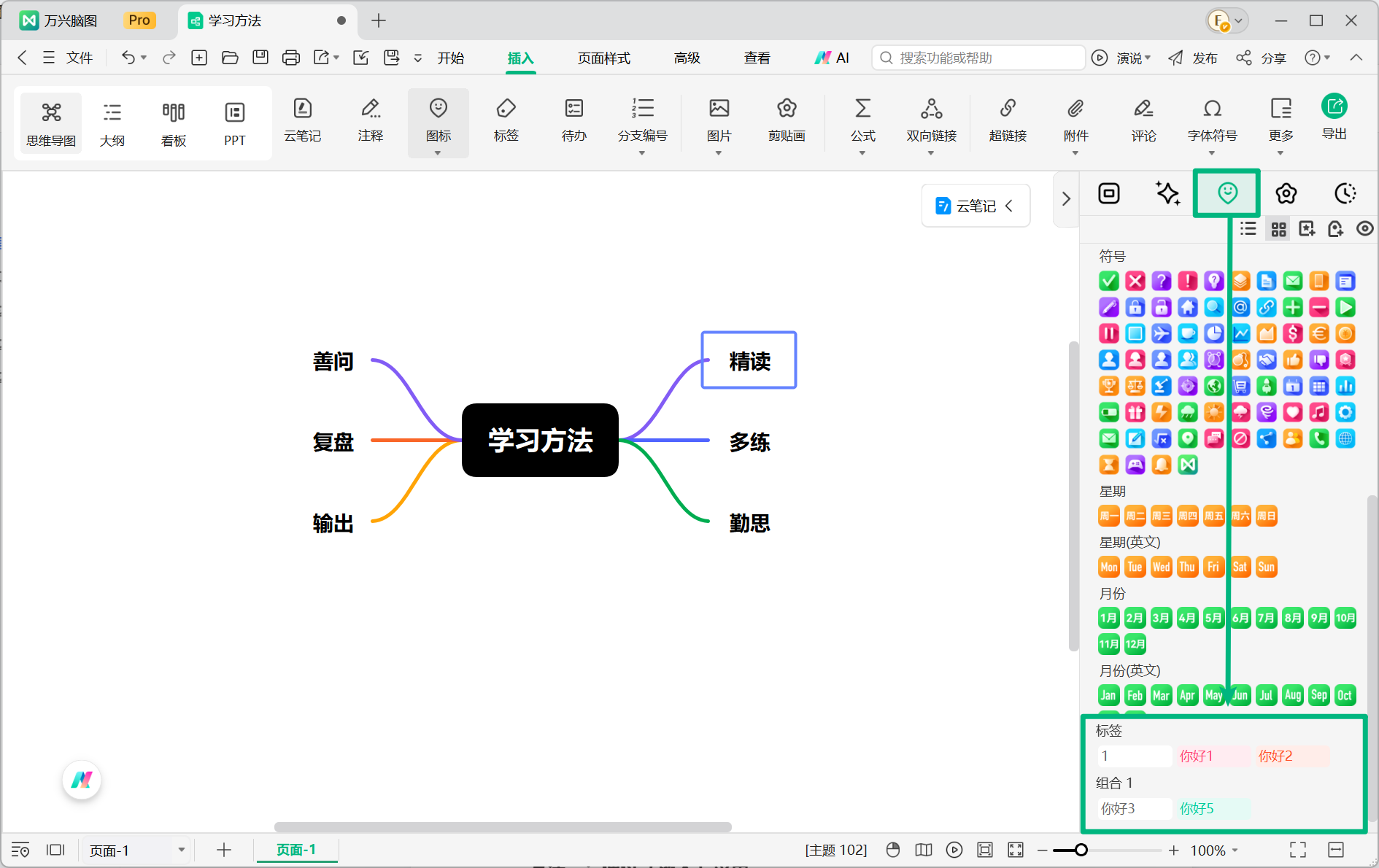Image resolution: width=1379 pixels, height=868 pixels.
Task: Click the print icon in toolbar
Action: pyautogui.click(x=290, y=58)
